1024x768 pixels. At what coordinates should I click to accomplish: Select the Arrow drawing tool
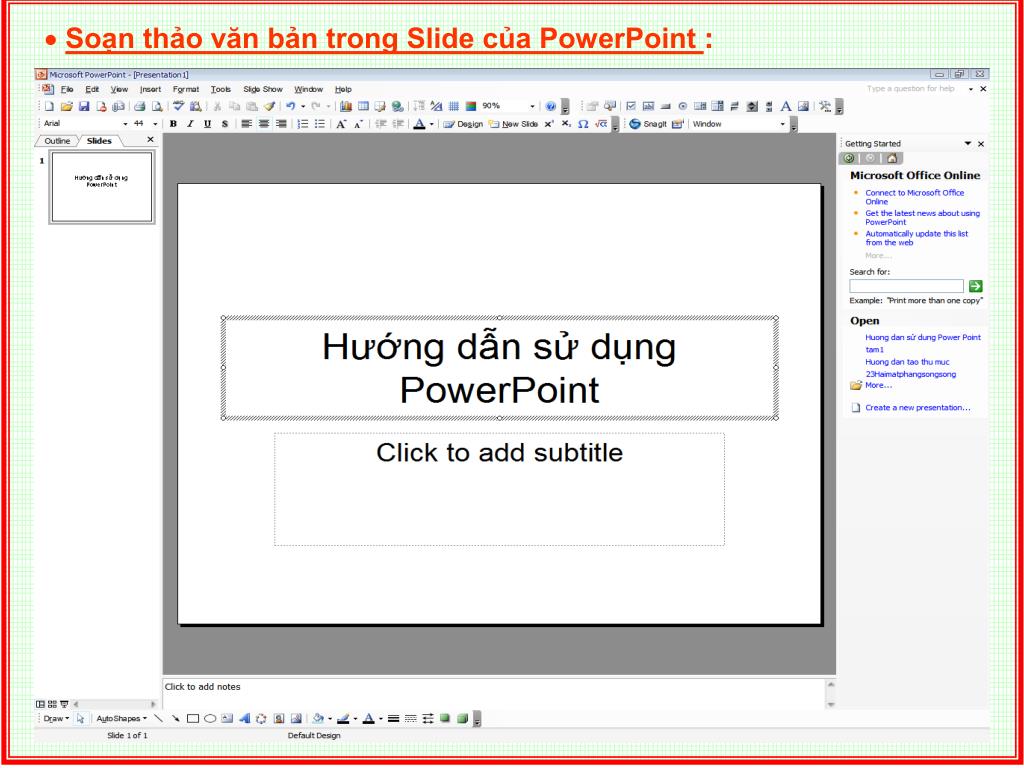point(175,718)
